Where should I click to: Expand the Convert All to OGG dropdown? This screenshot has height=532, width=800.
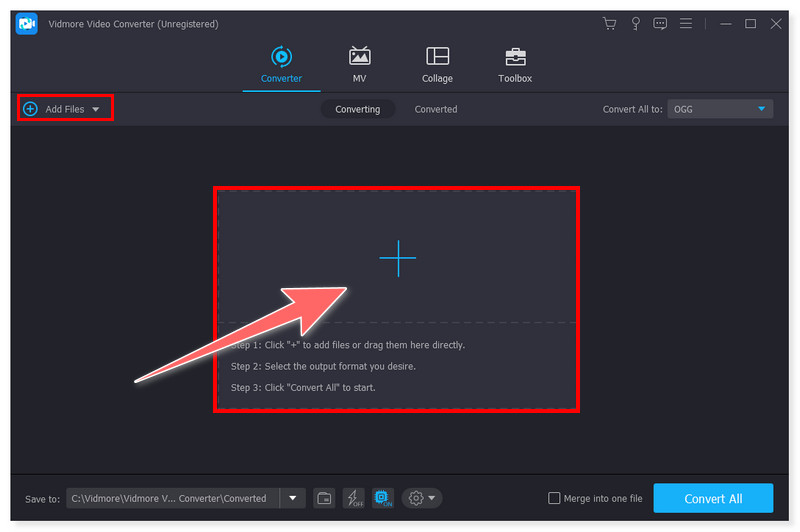[761, 109]
